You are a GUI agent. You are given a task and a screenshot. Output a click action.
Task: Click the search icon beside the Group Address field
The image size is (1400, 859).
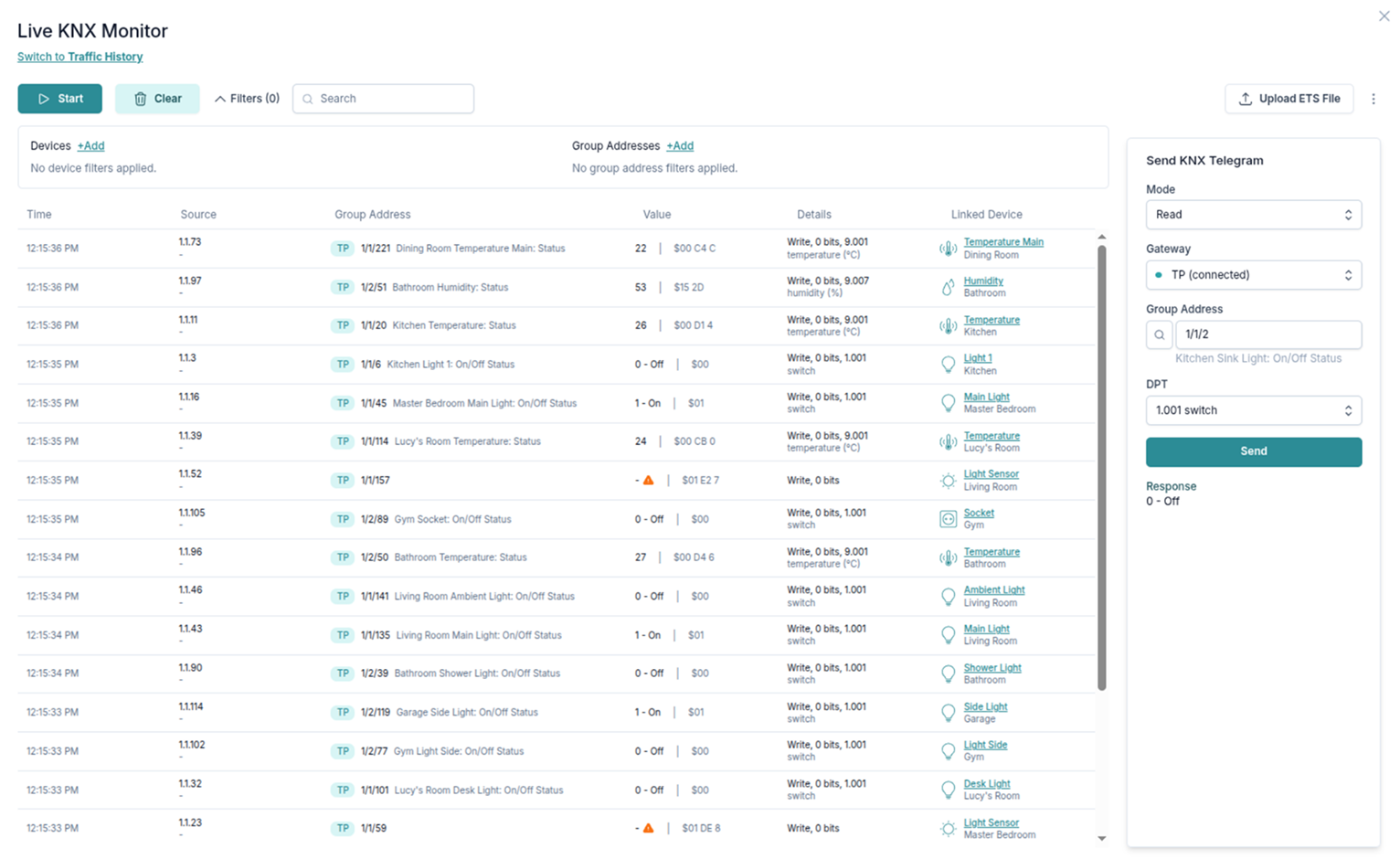click(1159, 334)
